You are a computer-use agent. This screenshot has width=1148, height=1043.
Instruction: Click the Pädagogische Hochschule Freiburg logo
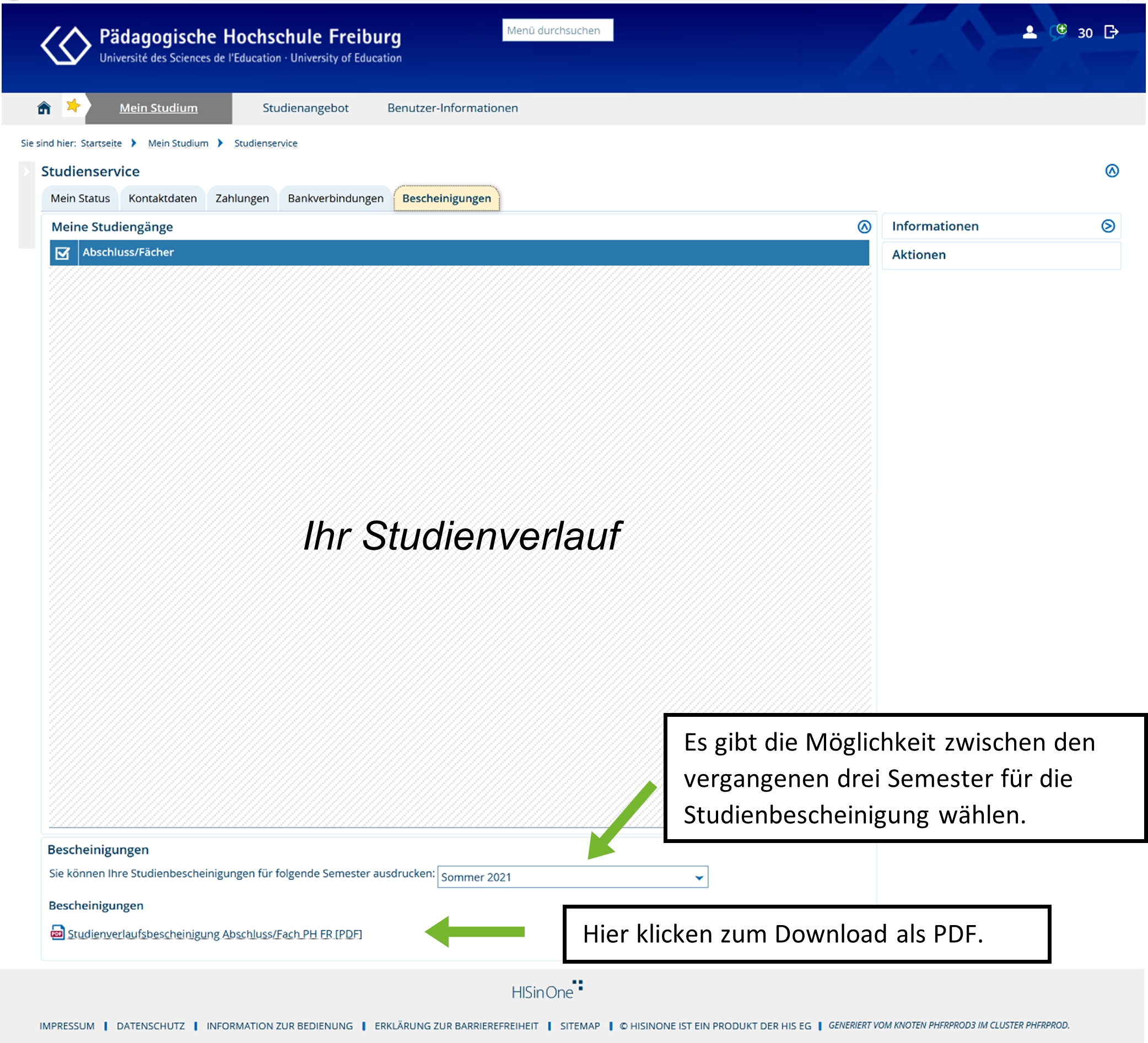click(221, 46)
